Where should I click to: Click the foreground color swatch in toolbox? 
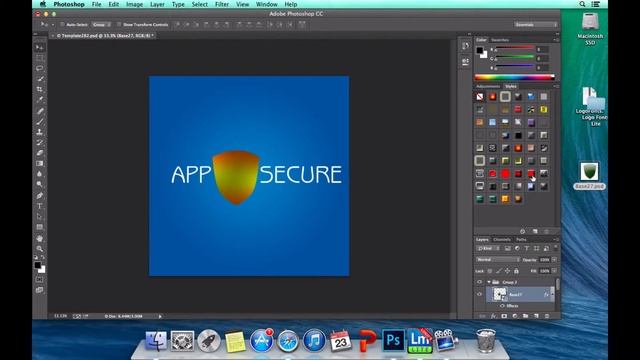tap(38, 265)
